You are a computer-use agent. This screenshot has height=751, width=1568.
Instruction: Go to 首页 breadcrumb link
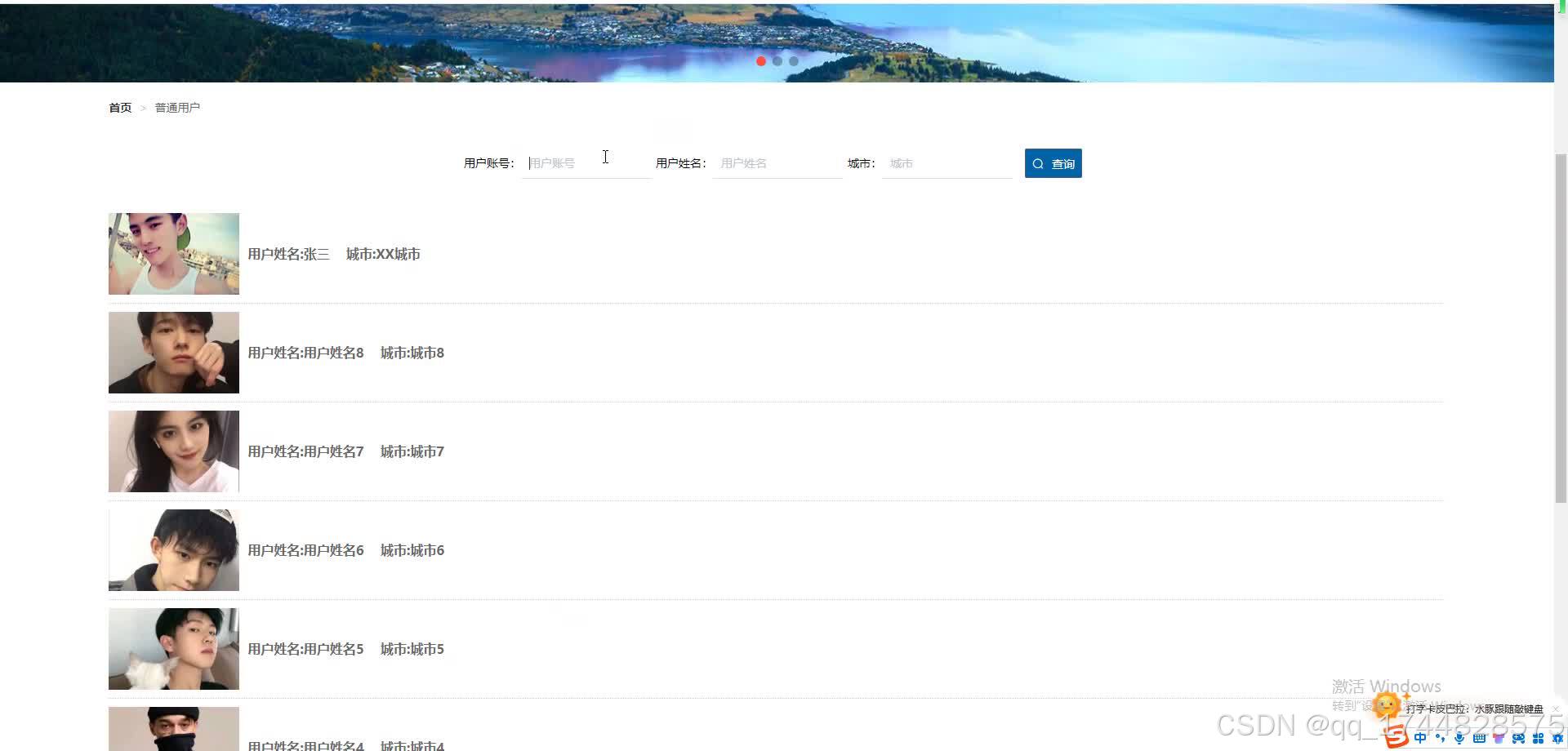[x=120, y=108]
